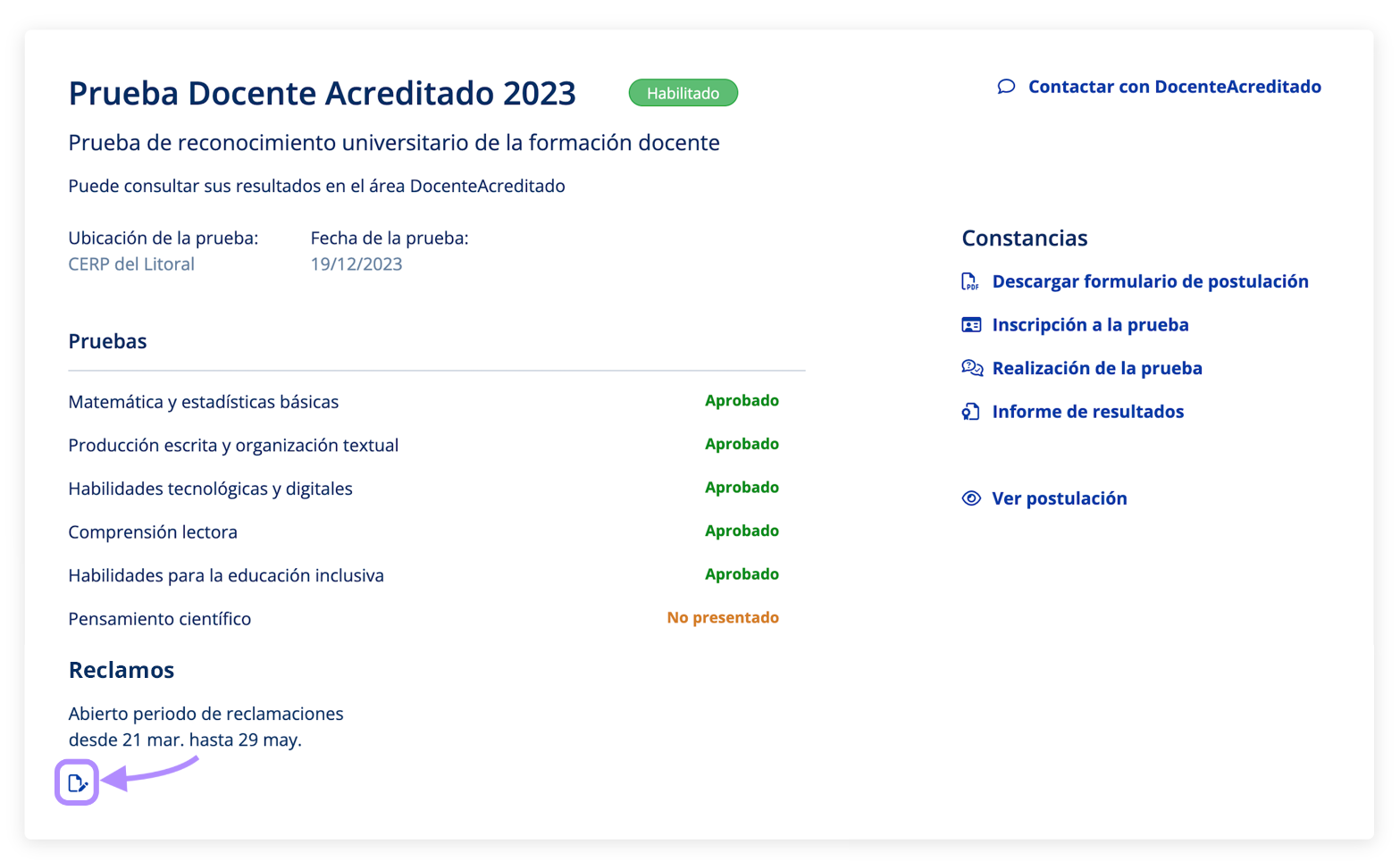Click the No presentado status
Screen dimensions: 1400x861
[723, 618]
